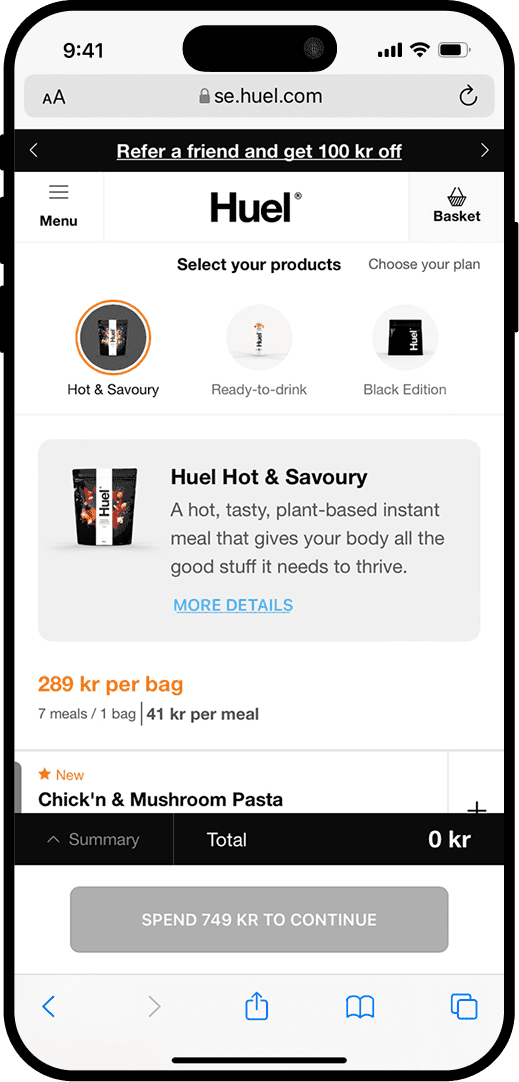
Task: Open the Safari tabs overview icon
Action: (464, 1007)
